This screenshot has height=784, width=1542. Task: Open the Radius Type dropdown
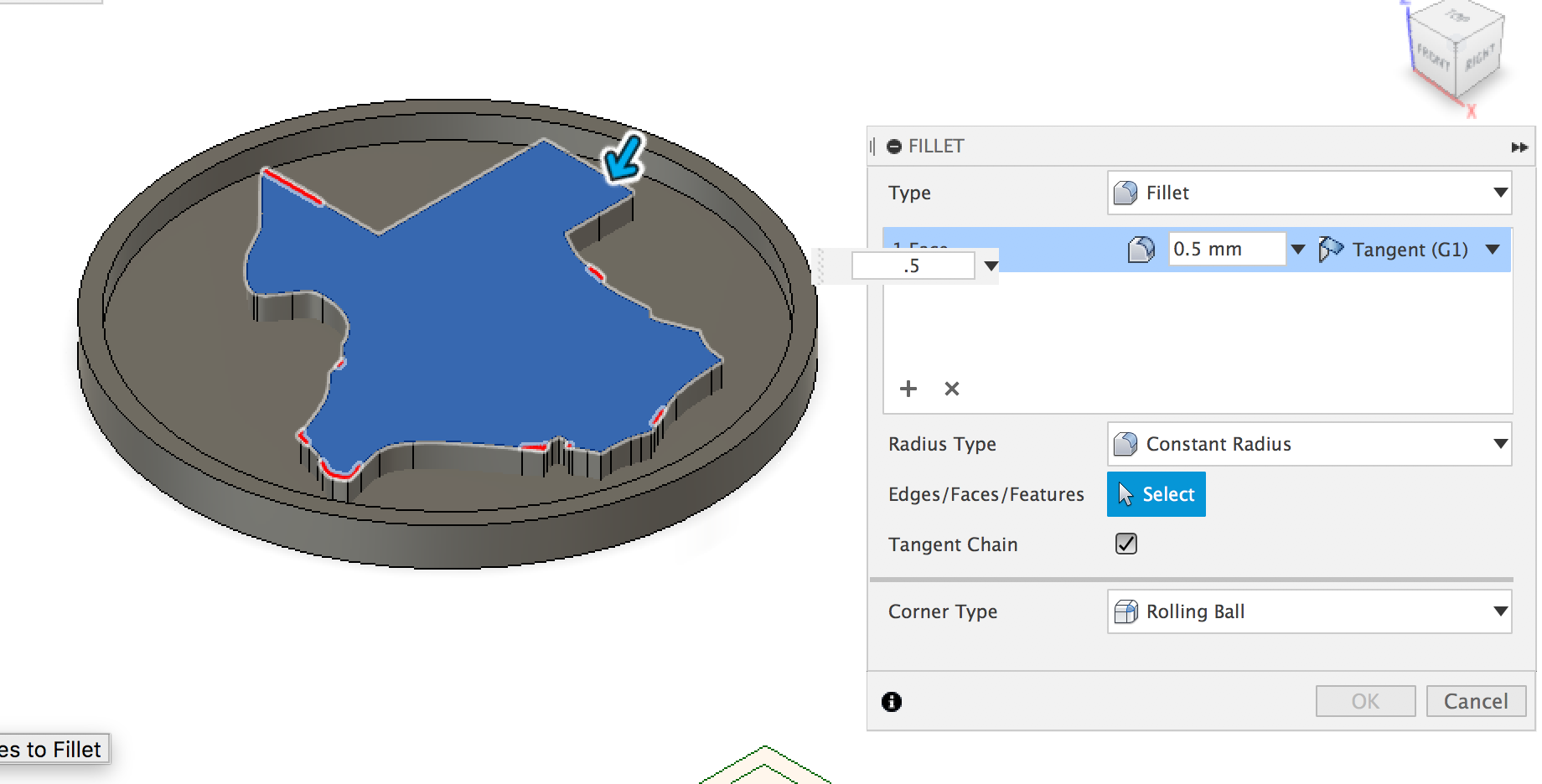pyautogui.click(x=1501, y=444)
